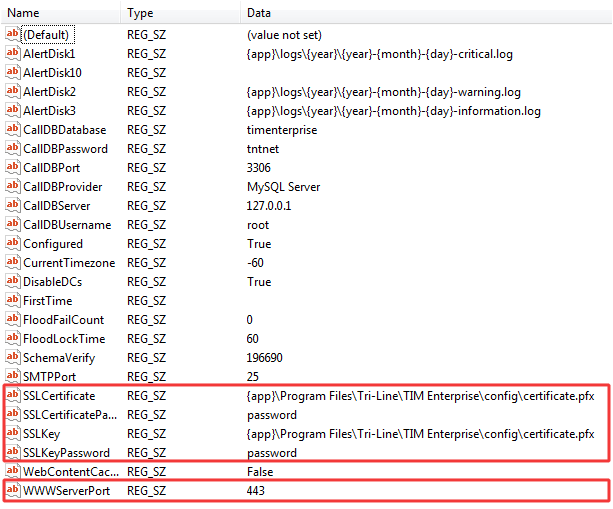613x509 pixels.
Task: Select the FloodLockTime value name
Action: (x=64, y=339)
